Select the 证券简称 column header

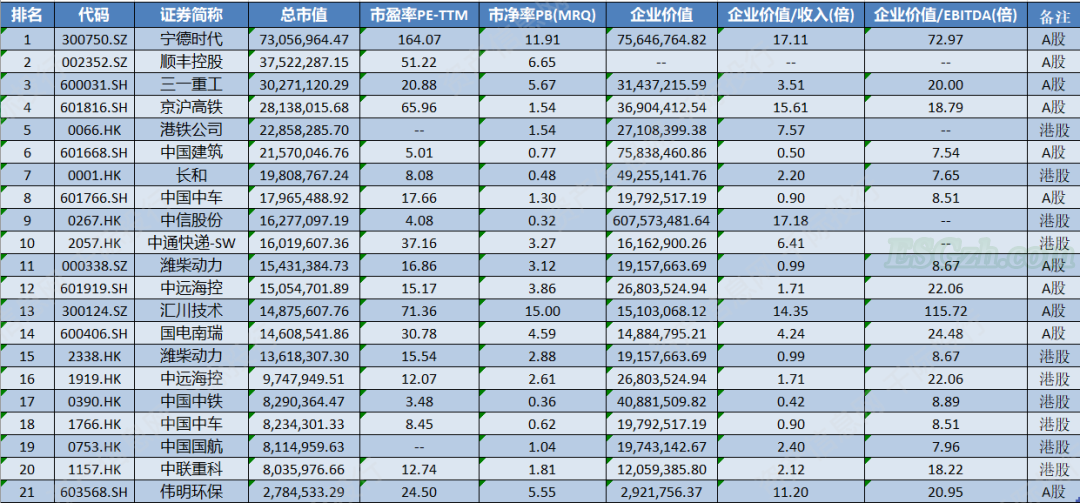[191, 14]
